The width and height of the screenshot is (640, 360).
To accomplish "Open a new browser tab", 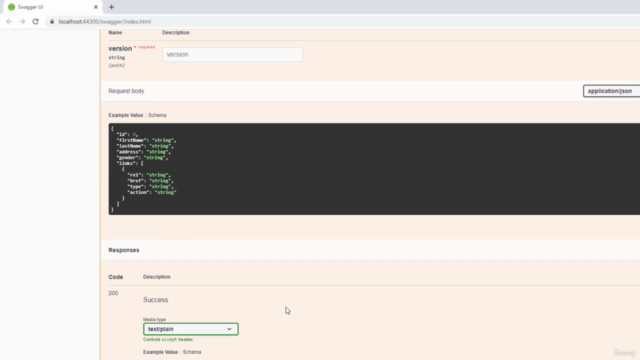I will pyautogui.click(x=111, y=7).
